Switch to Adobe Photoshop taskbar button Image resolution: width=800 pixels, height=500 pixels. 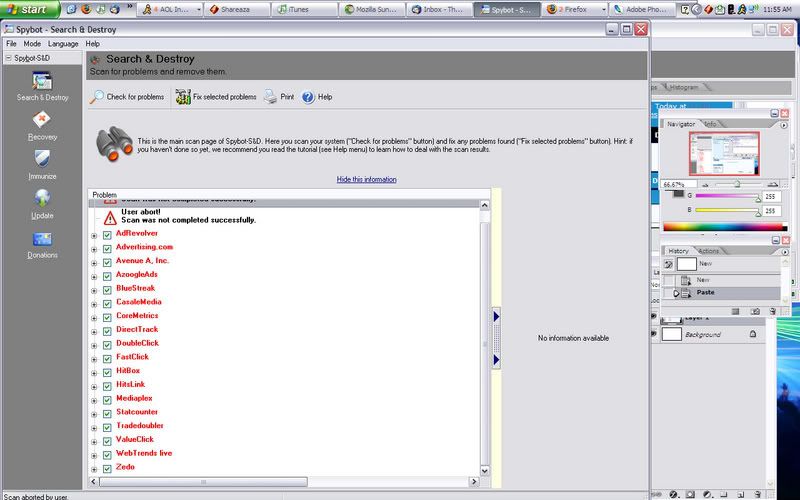[x=643, y=9]
